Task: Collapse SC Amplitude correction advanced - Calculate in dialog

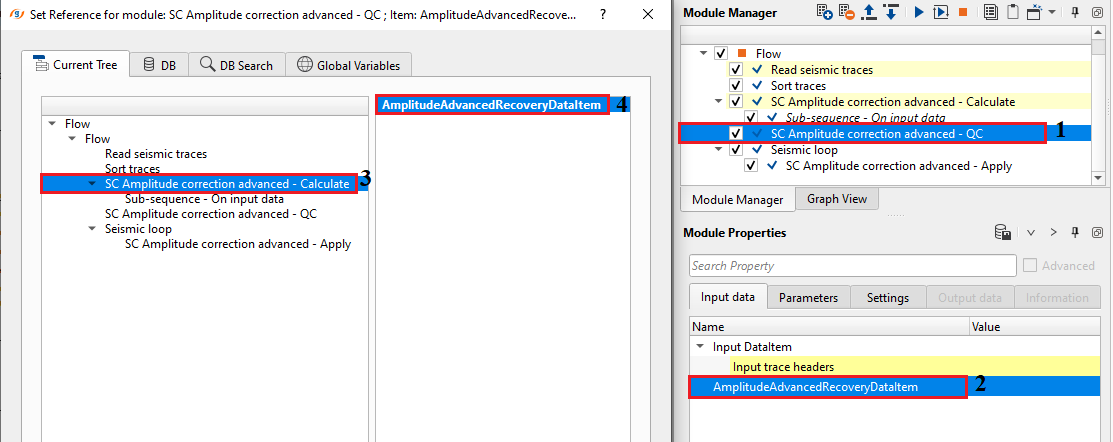Action: [x=92, y=184]
